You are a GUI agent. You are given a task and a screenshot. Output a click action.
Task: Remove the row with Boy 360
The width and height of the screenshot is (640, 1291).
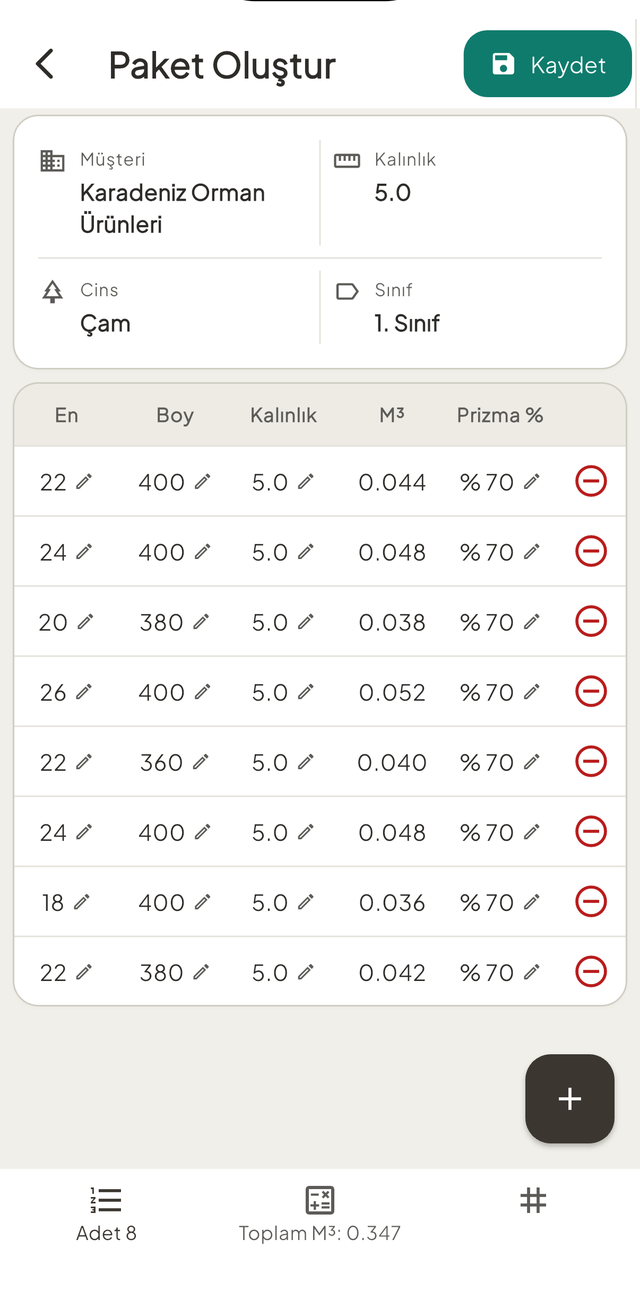(591, 761)
